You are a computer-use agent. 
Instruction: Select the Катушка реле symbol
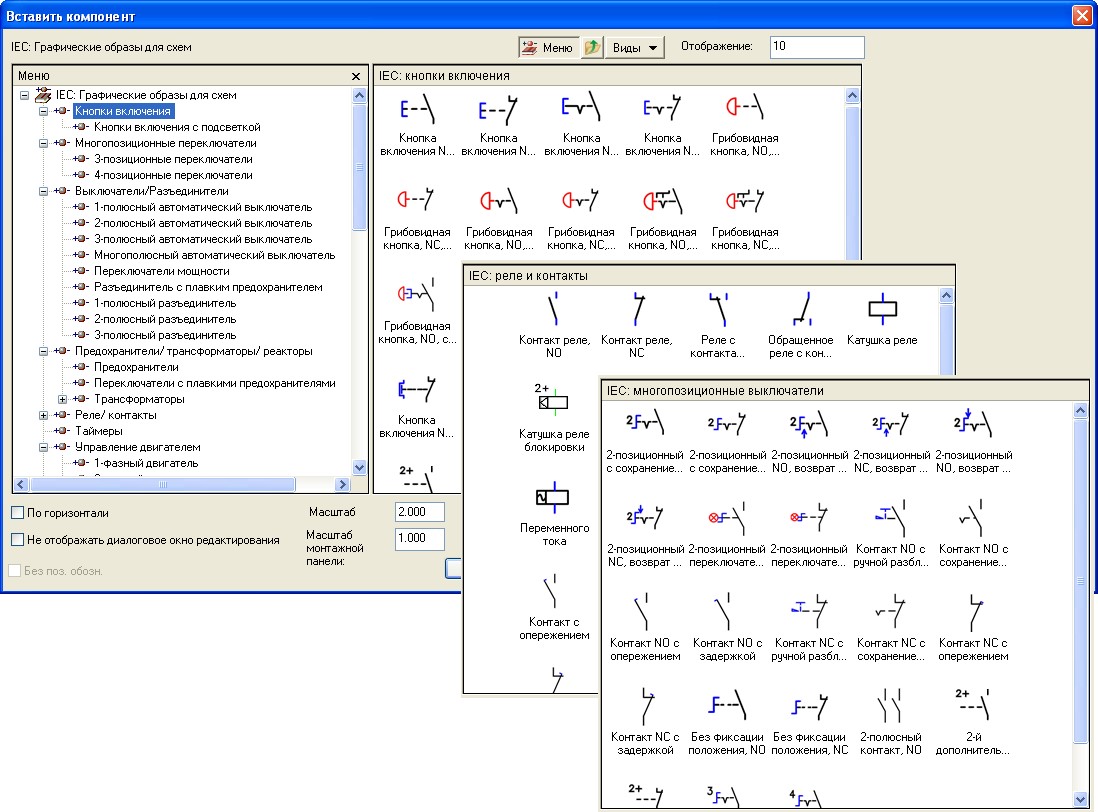pos(881,309)
